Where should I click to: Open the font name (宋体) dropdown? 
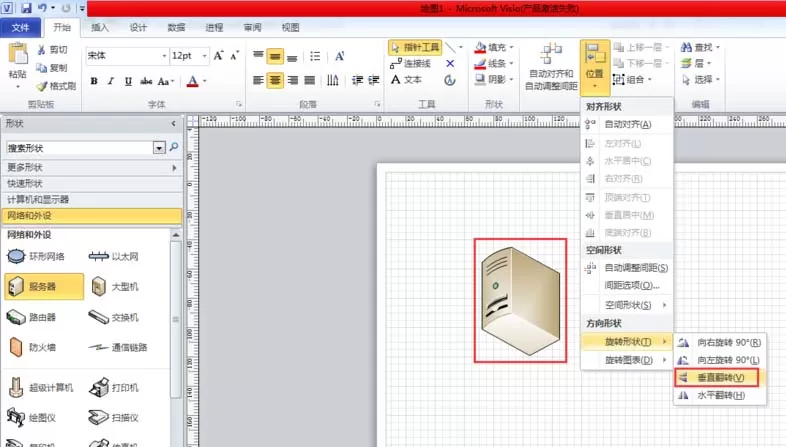coord(164,56)
